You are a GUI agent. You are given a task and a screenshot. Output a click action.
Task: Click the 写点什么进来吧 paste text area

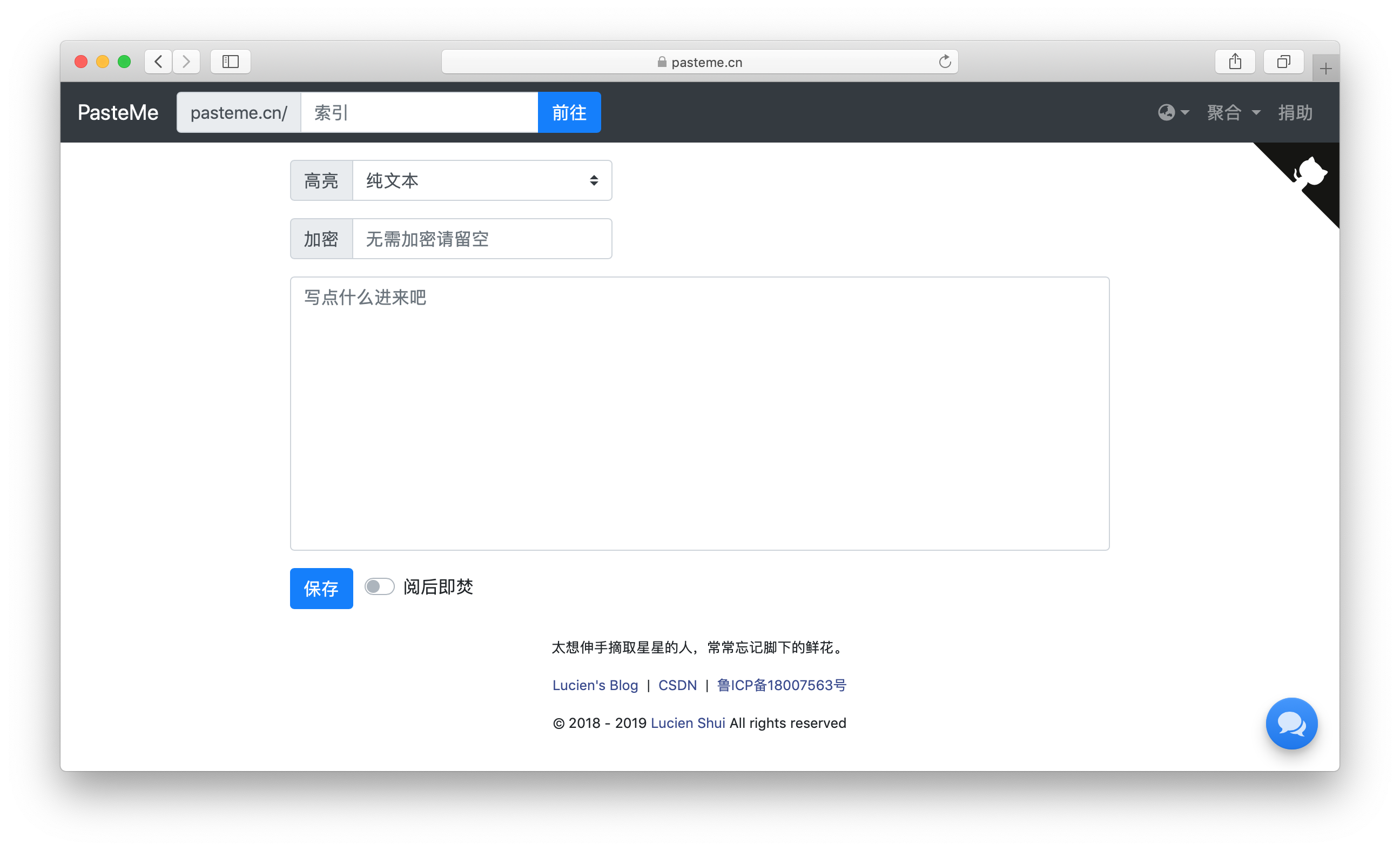[699, 414]
